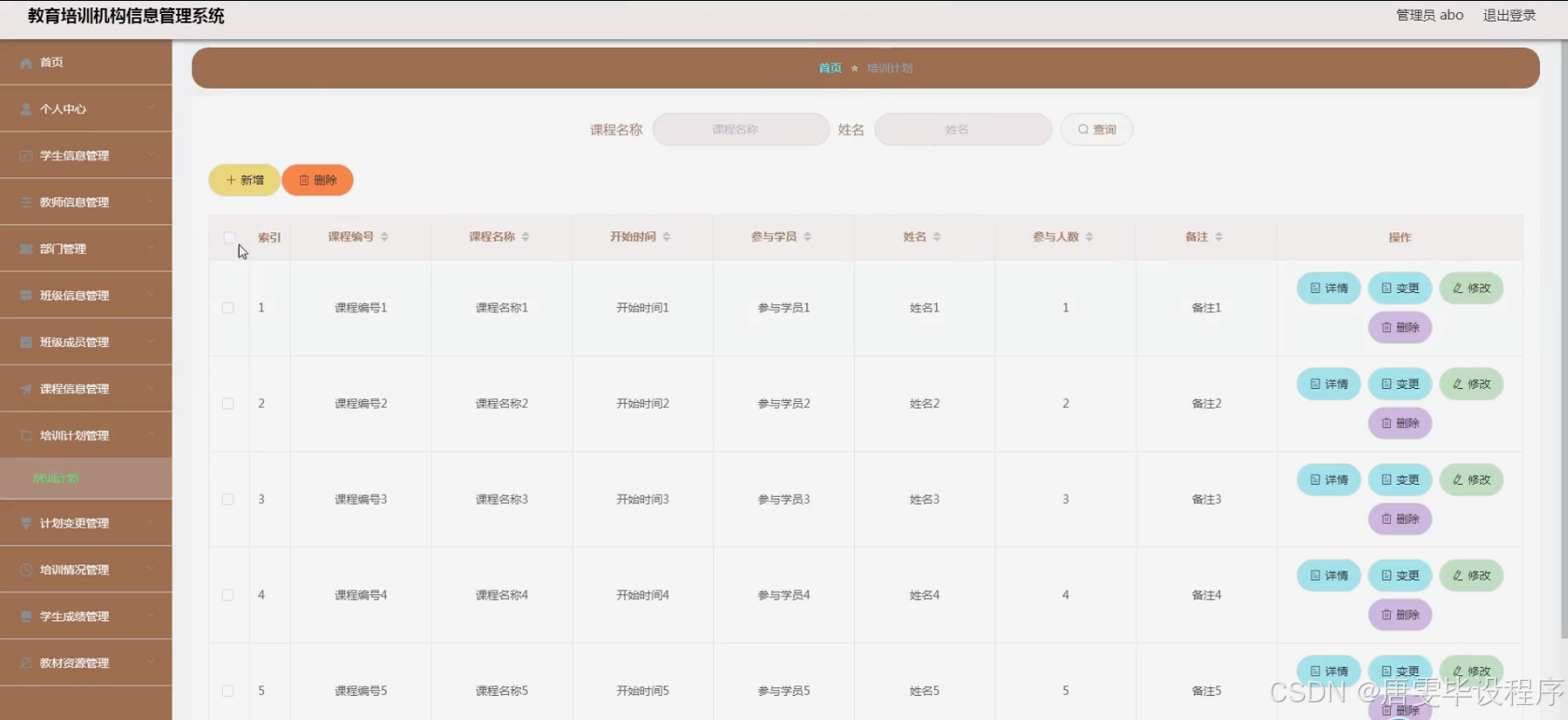Click the 查询 search button
This screenshot has width=1568, height=720.
coord(1096,130)
